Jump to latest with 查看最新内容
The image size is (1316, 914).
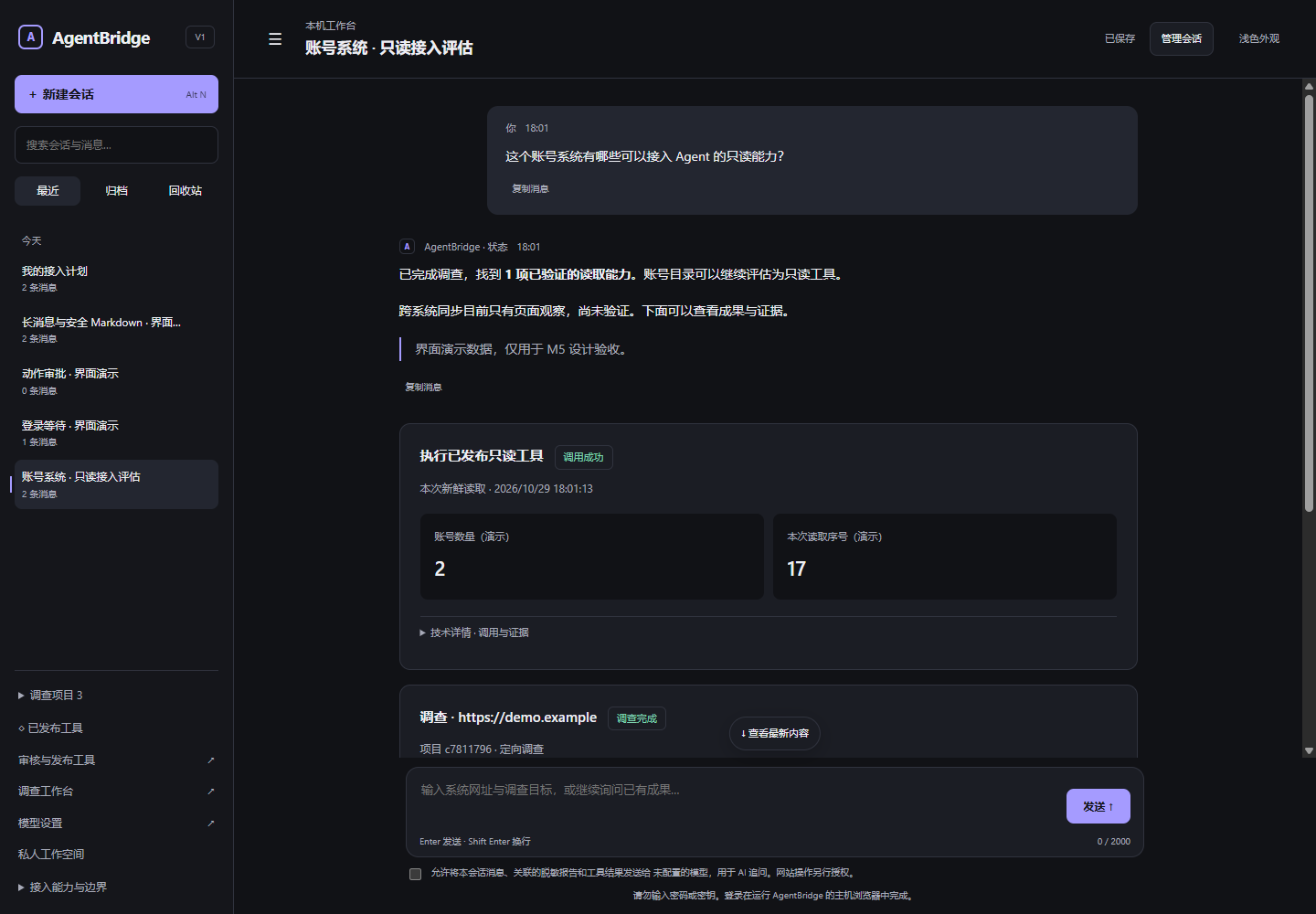(774, 733)
